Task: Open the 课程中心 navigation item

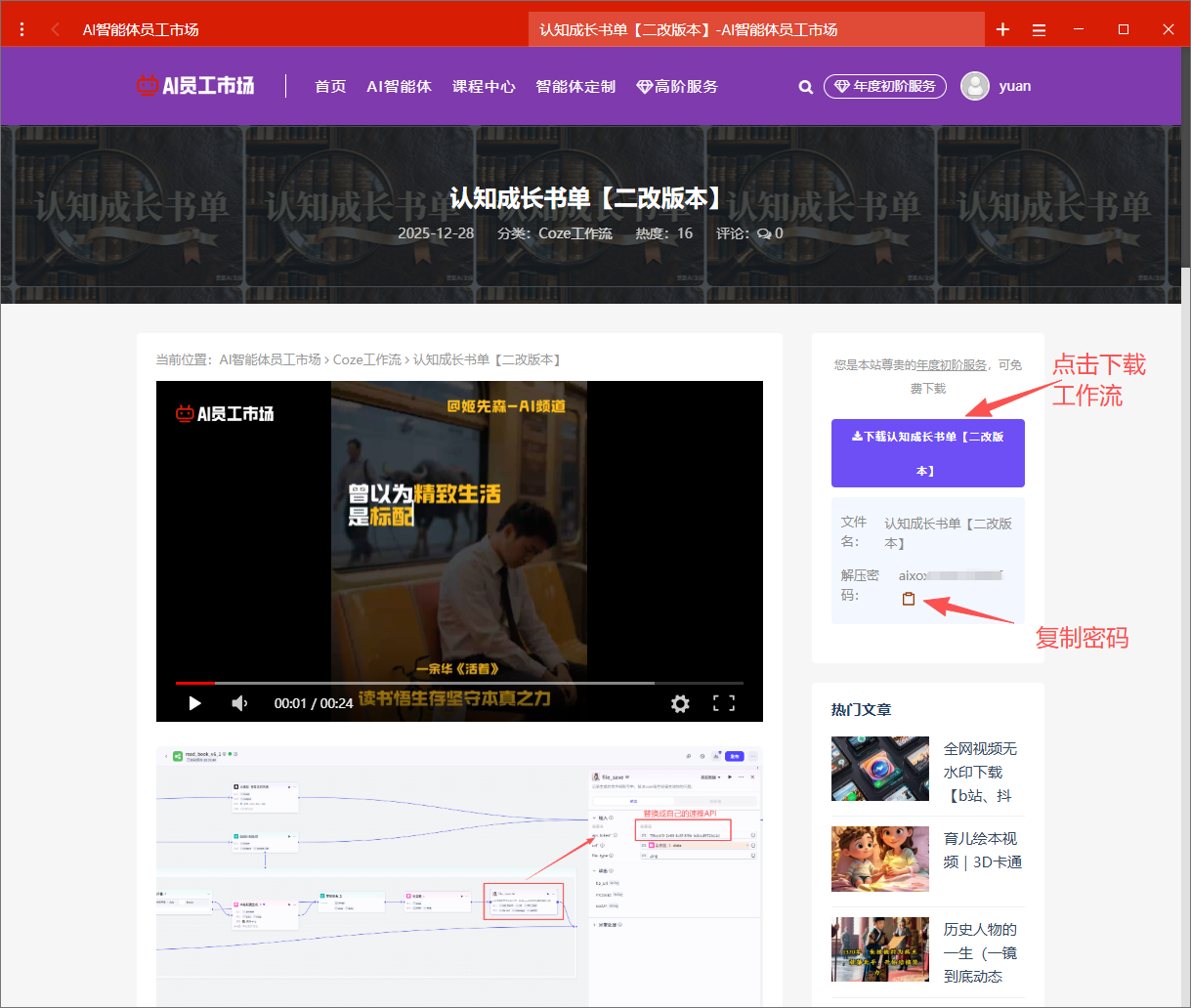Action: pyautogui.click(x=484, y=87)
